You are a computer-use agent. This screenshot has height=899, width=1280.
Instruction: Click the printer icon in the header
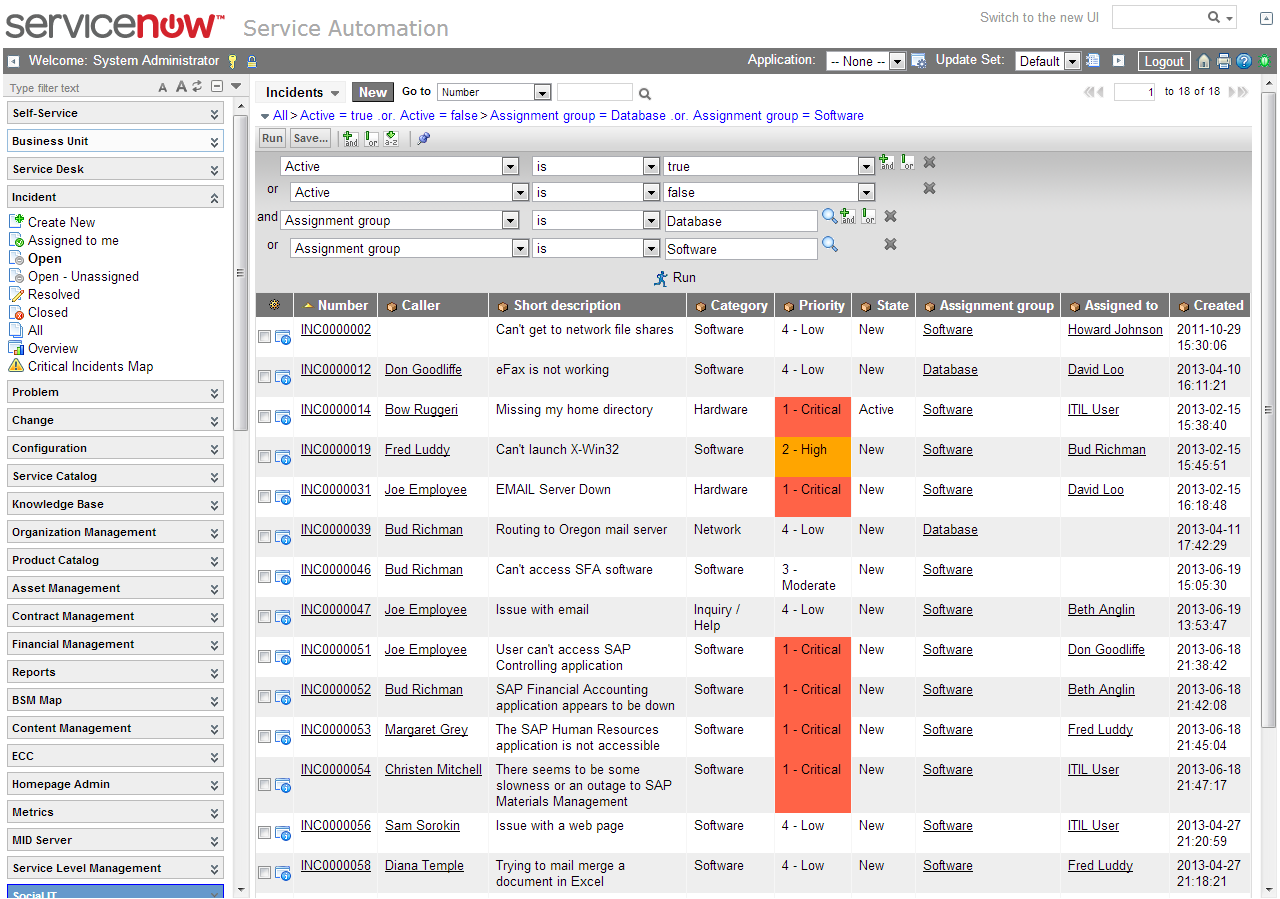pos(1223,61)
